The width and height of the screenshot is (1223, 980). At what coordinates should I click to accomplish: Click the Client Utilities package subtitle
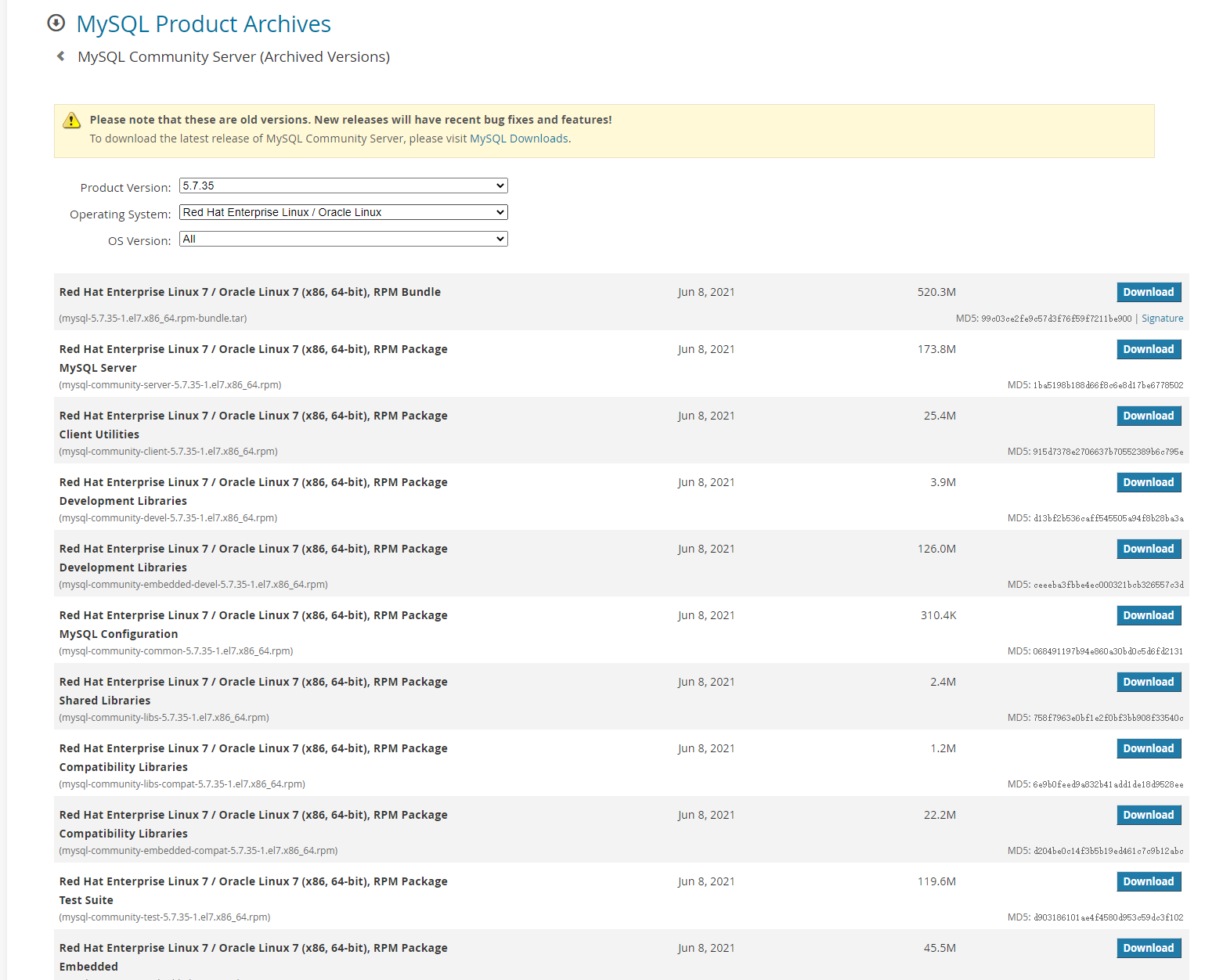pos(99,434)
